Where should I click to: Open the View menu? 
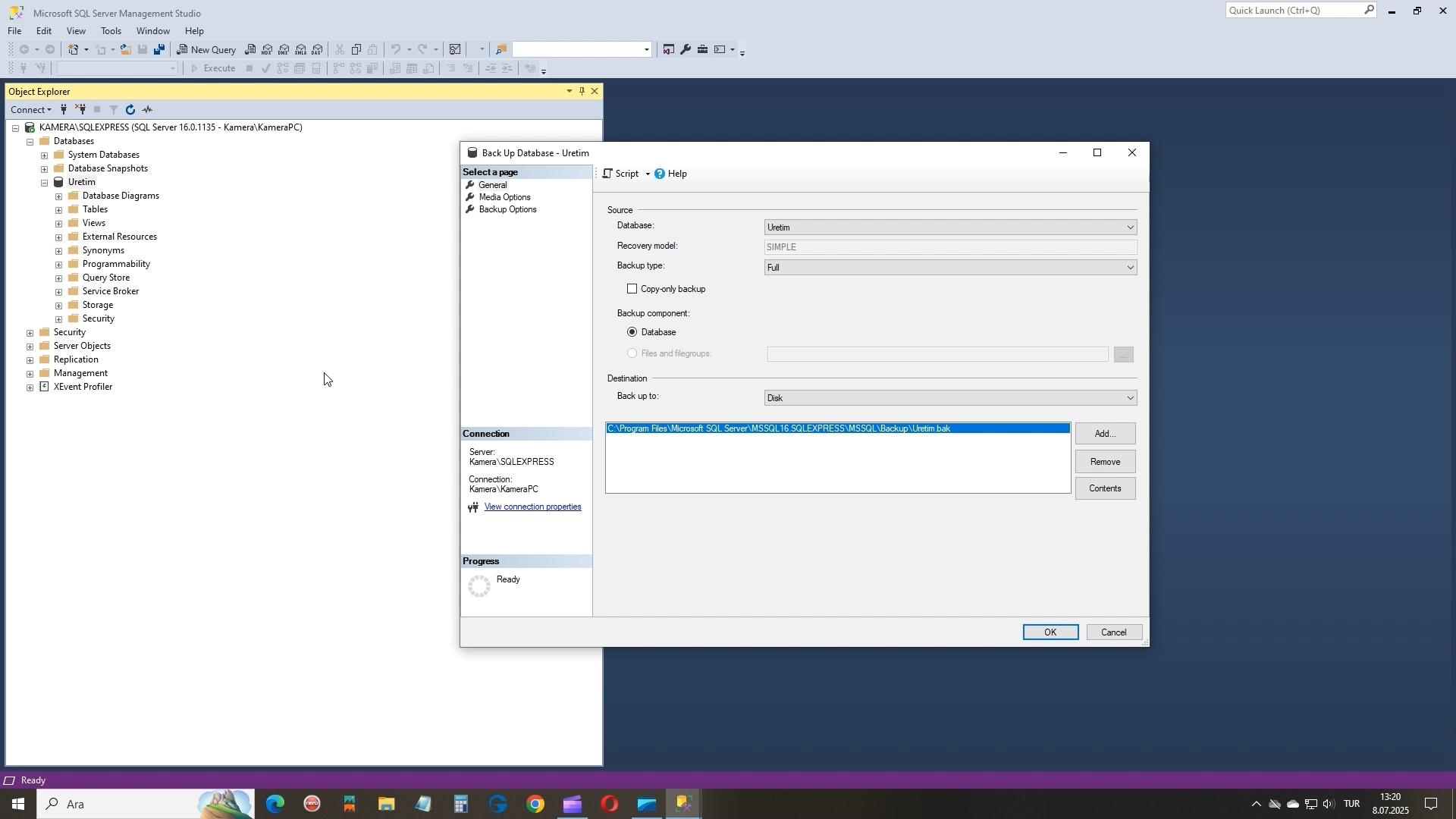(x=76, y=31)
